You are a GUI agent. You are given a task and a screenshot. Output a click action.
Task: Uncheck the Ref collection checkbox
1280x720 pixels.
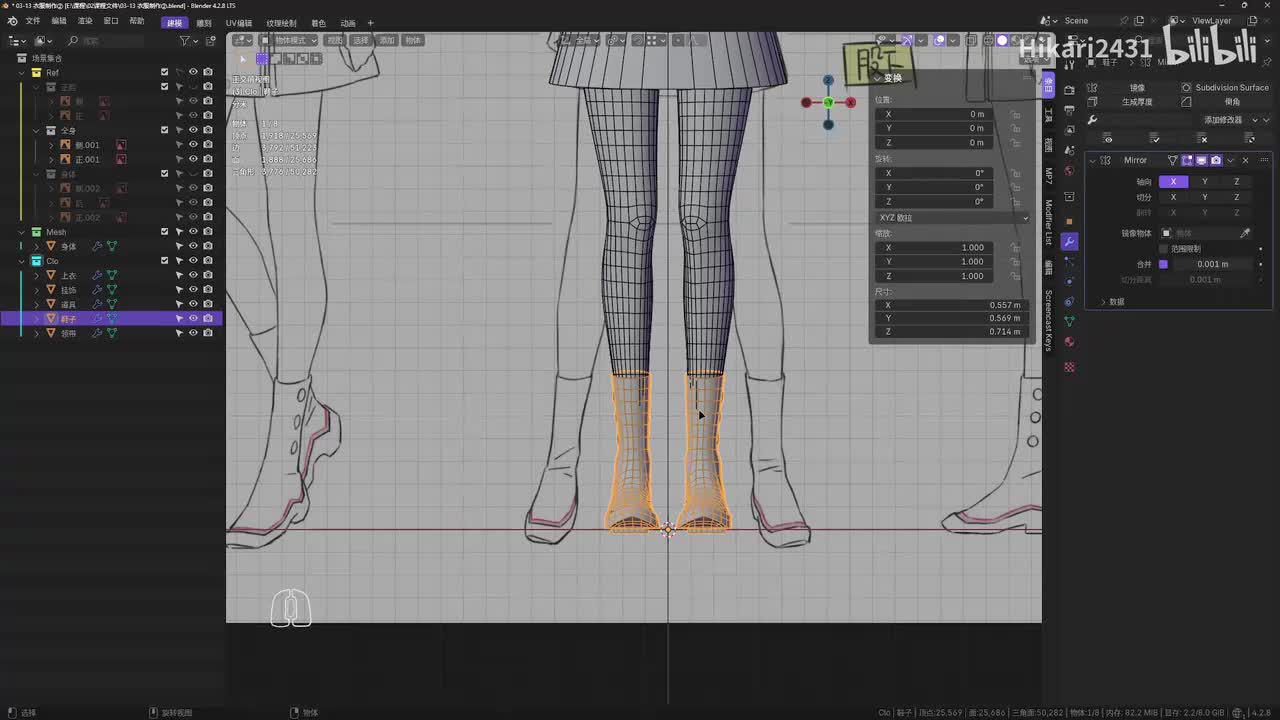pos(165,72)
